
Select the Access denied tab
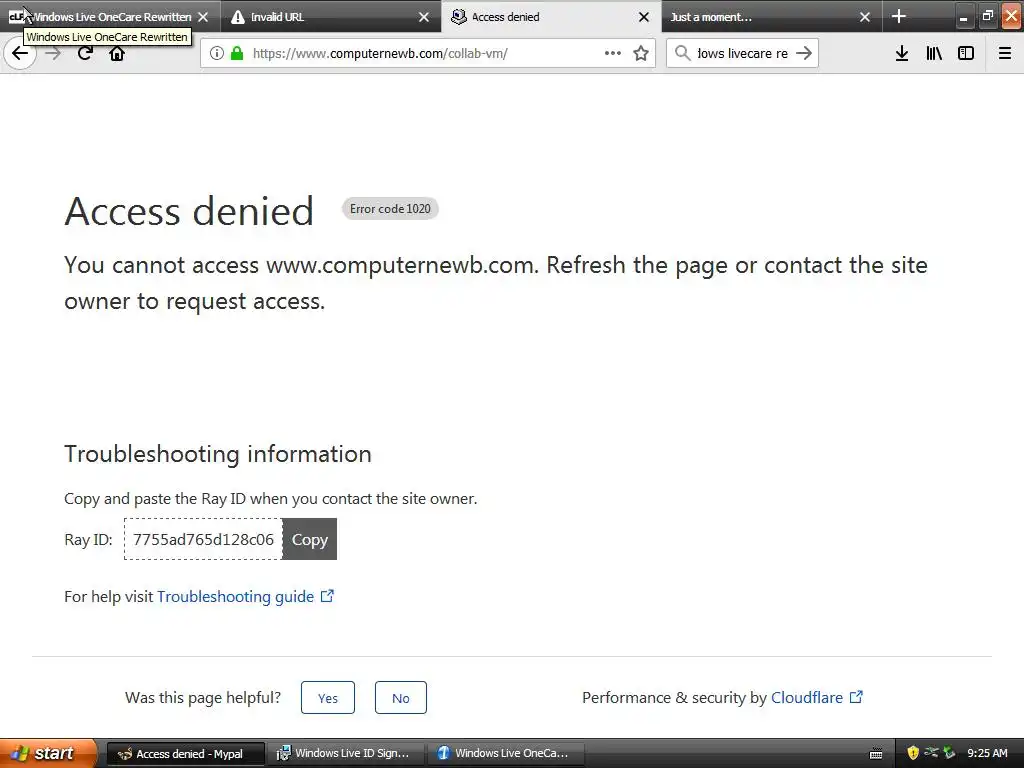tap(551, 17)
